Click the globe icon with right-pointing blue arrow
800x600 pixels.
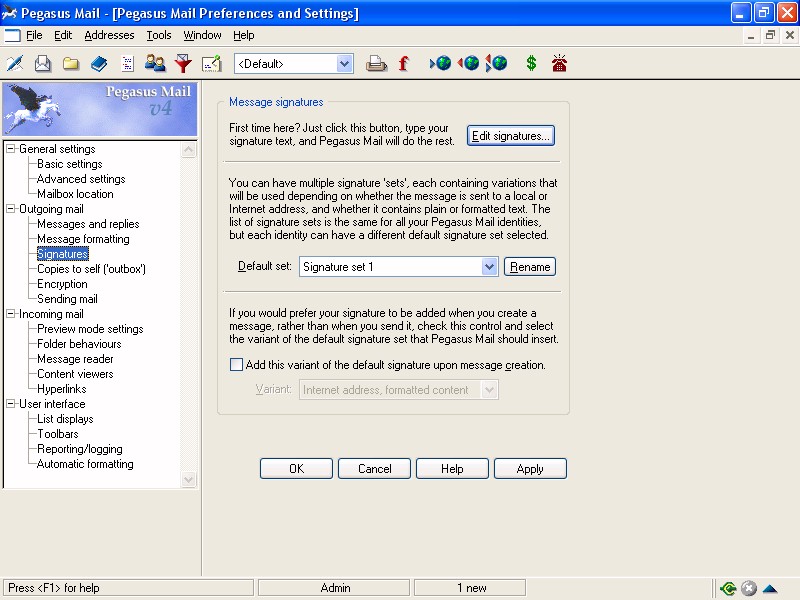pyautogui.click(x=441, y=63)
